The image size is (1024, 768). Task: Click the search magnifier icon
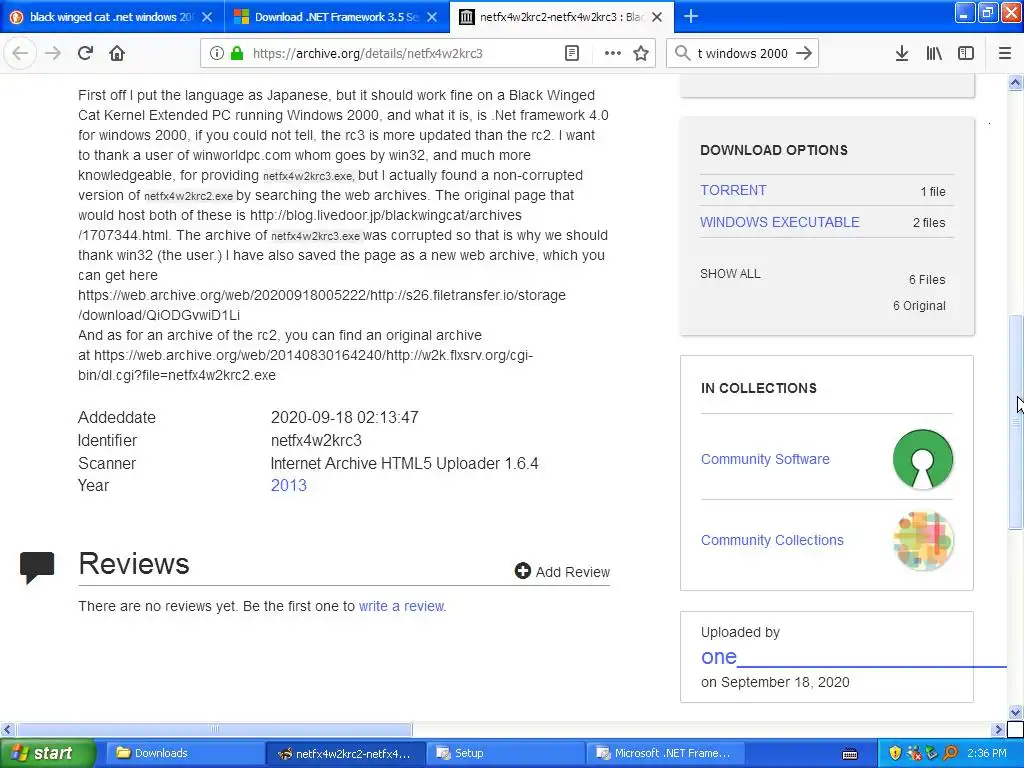[682, 53]
